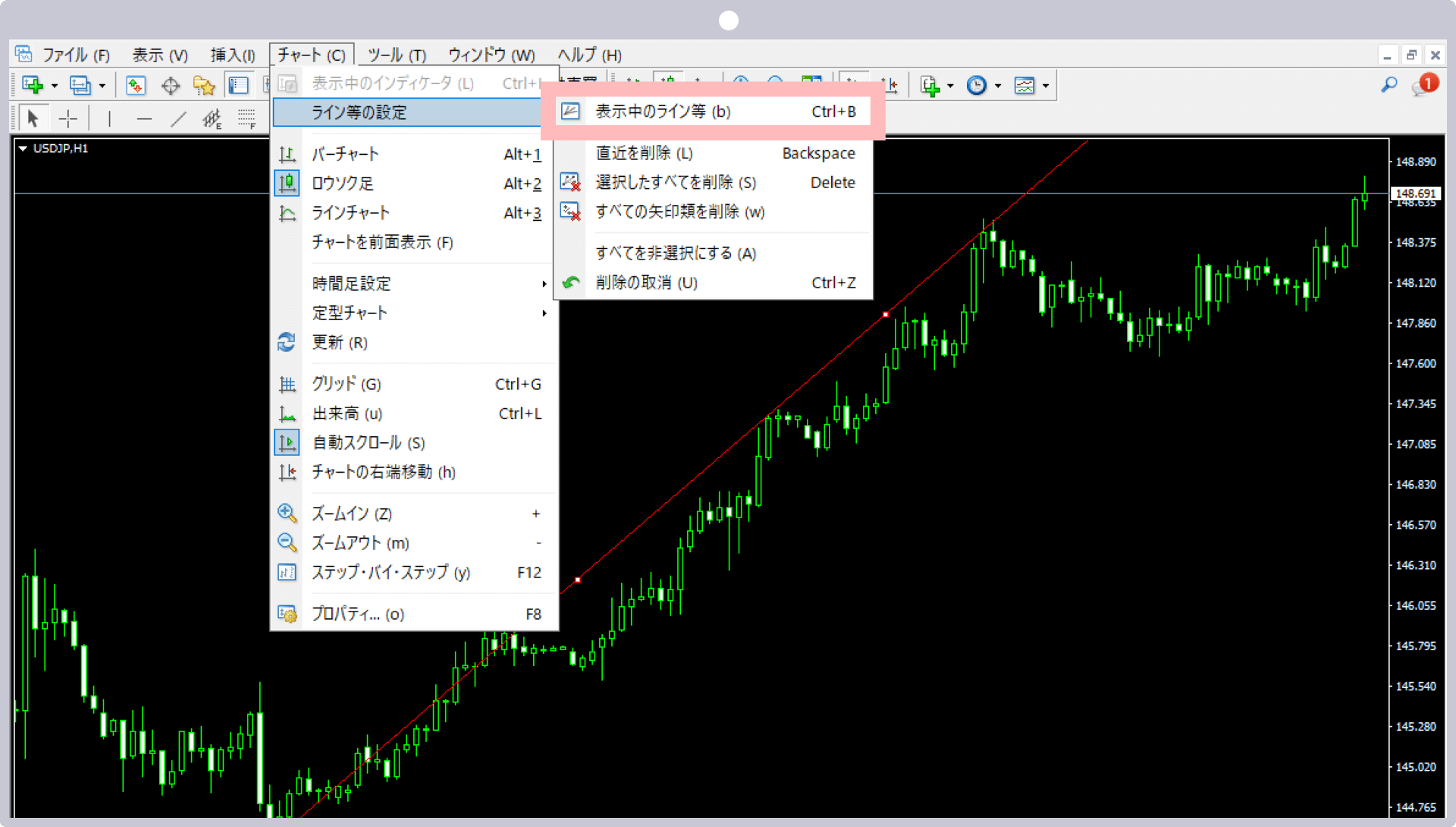Click the trendline's upper red anchor point

coord(886,314)
